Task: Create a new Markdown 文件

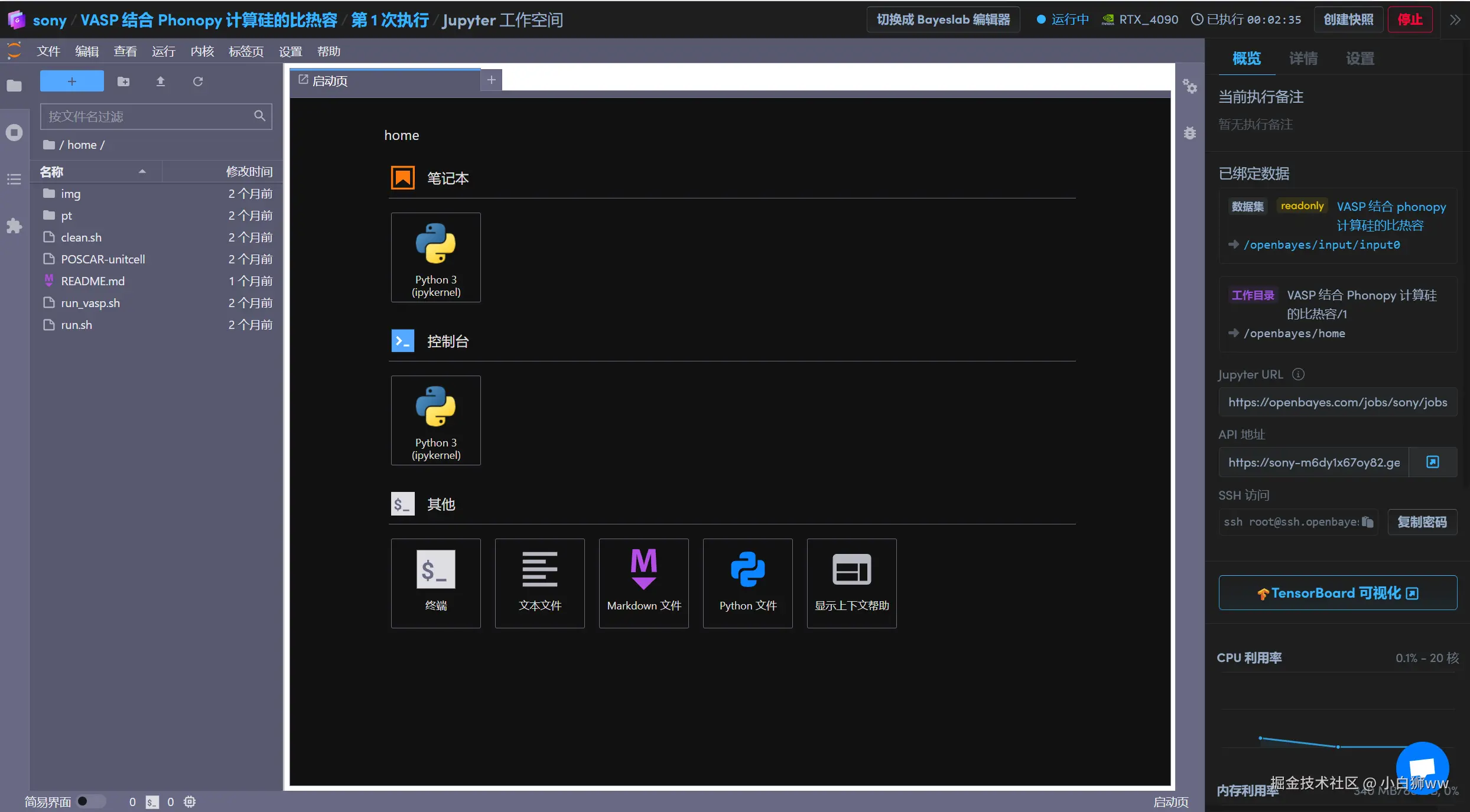Action: (643, 583)
